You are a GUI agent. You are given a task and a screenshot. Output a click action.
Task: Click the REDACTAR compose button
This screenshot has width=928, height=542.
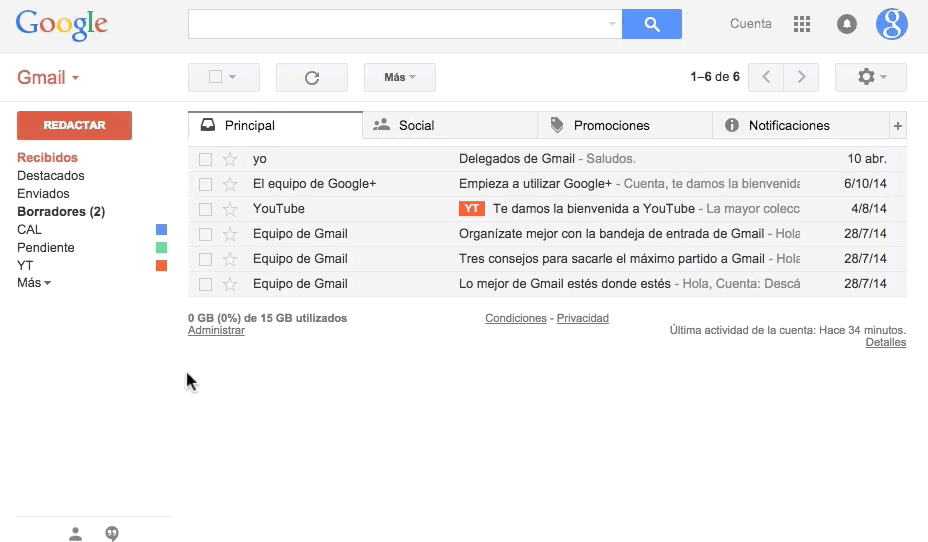point(75,125)
